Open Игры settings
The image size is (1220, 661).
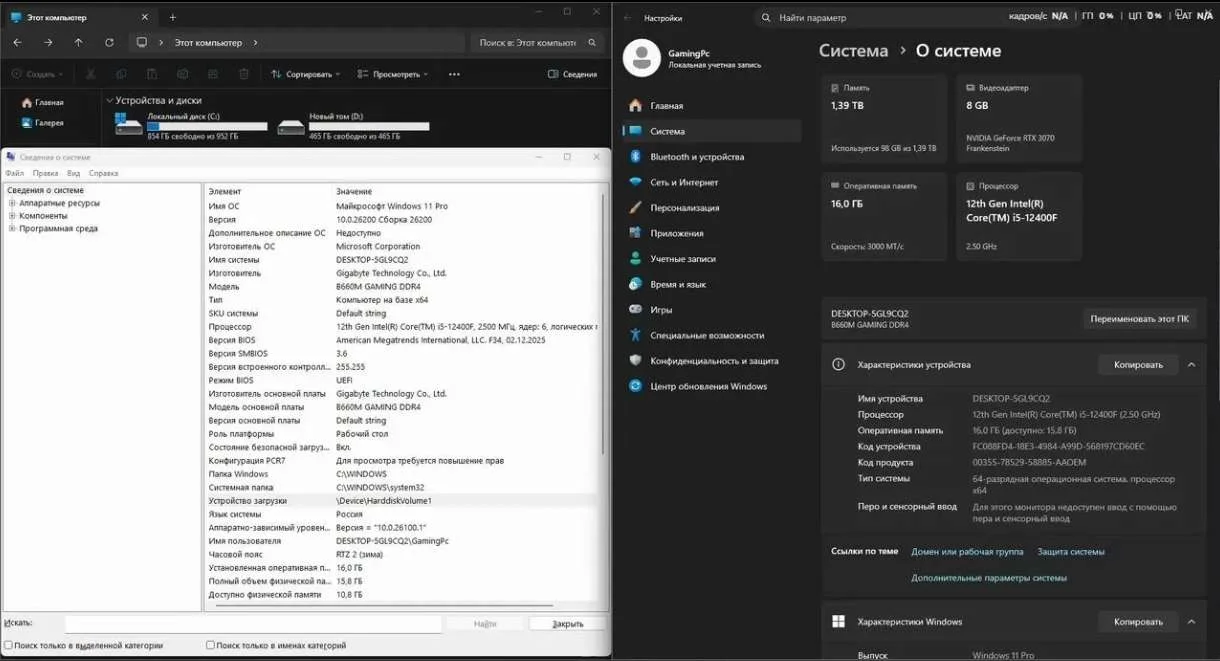tap(711, 310)
